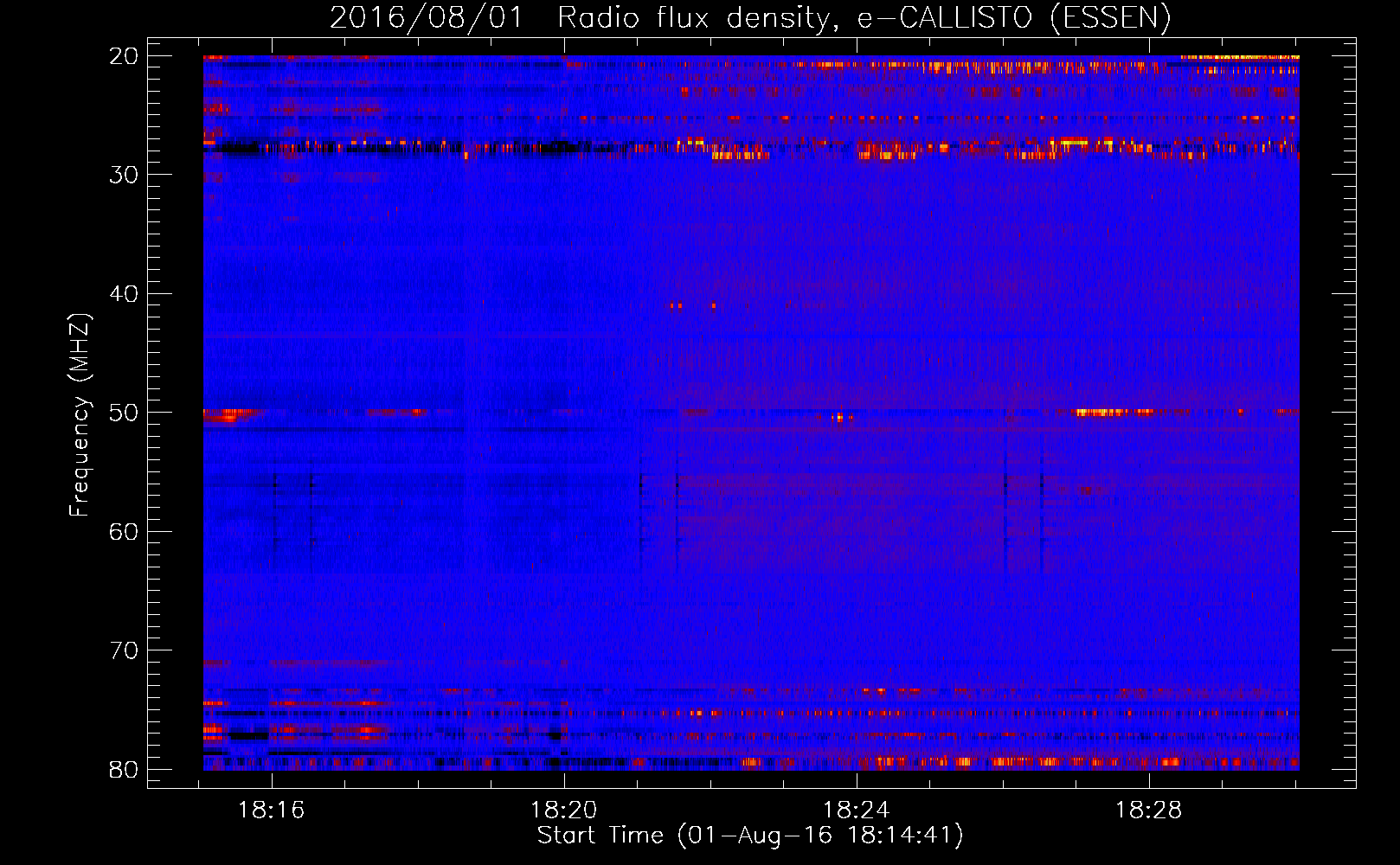Click the plot title text 'Radio flux density, e-CALLISTO (ESSEN)'

(x=864, y=18)
